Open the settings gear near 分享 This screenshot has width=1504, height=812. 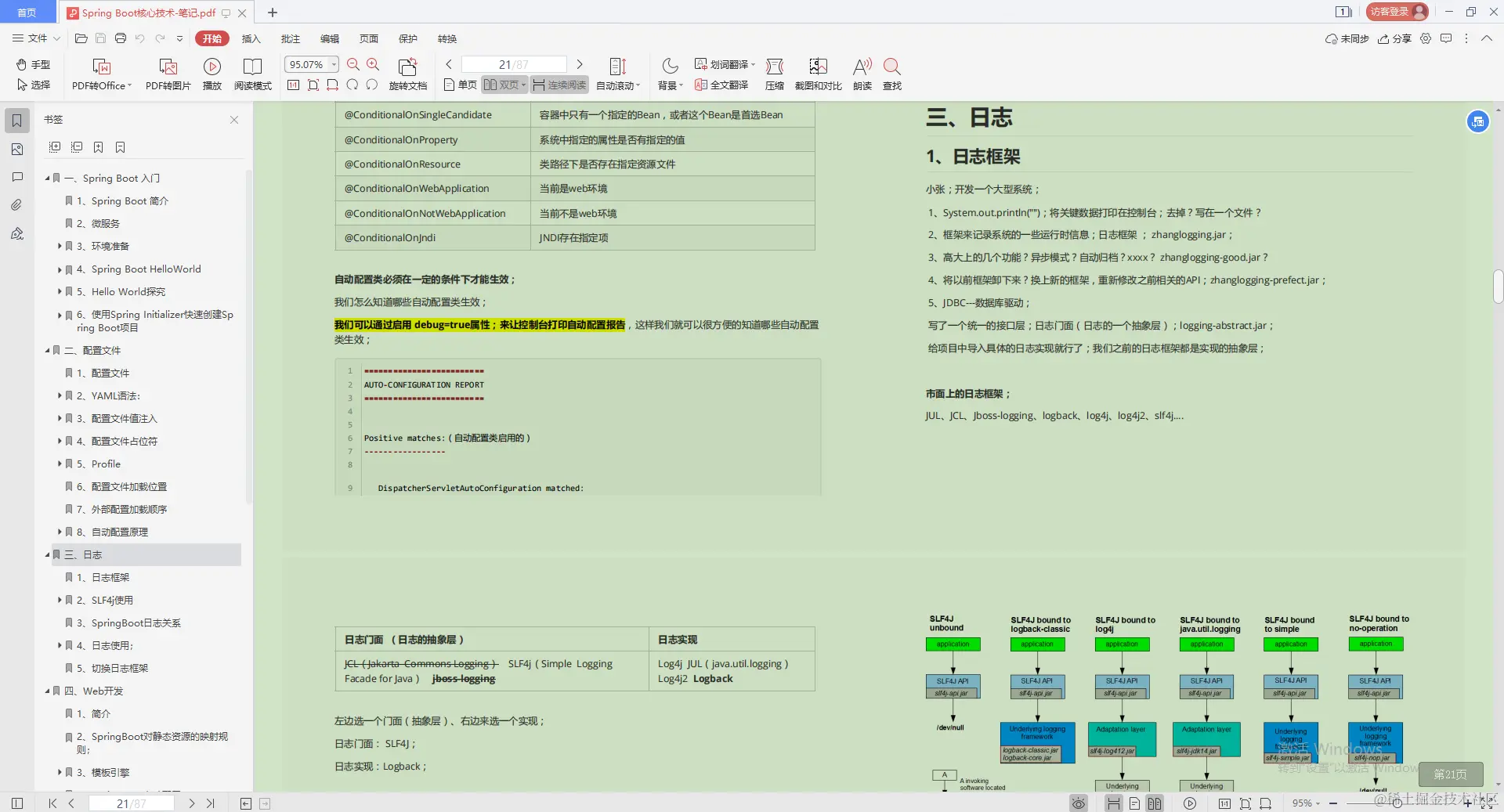[1426, 38]
